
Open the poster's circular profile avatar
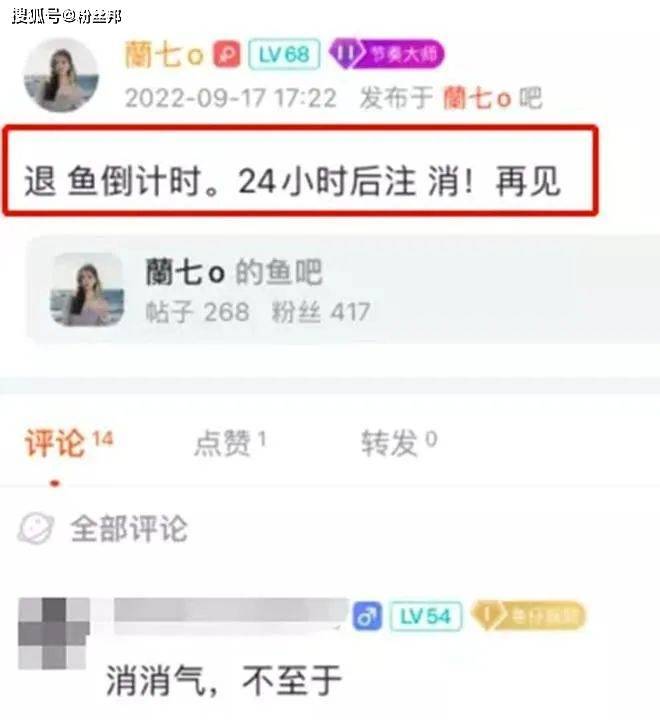(61, 75)
